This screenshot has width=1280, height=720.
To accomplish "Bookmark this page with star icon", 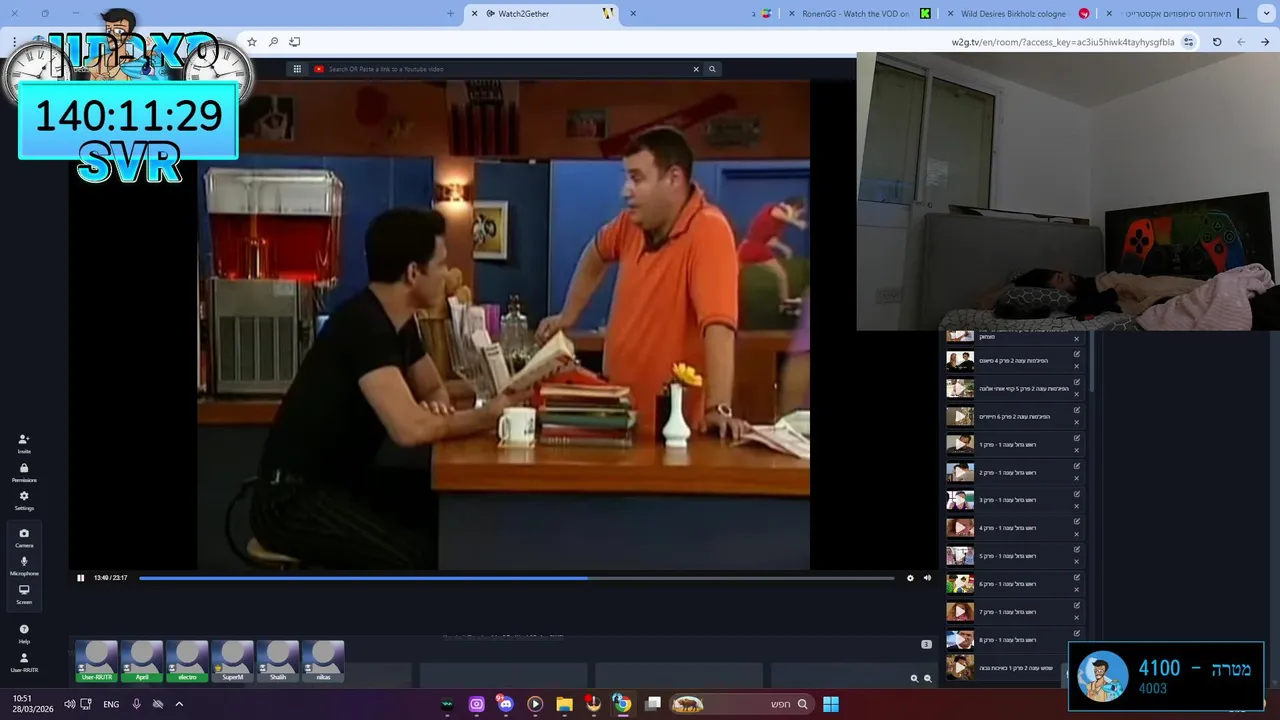I will coord(252,42).
